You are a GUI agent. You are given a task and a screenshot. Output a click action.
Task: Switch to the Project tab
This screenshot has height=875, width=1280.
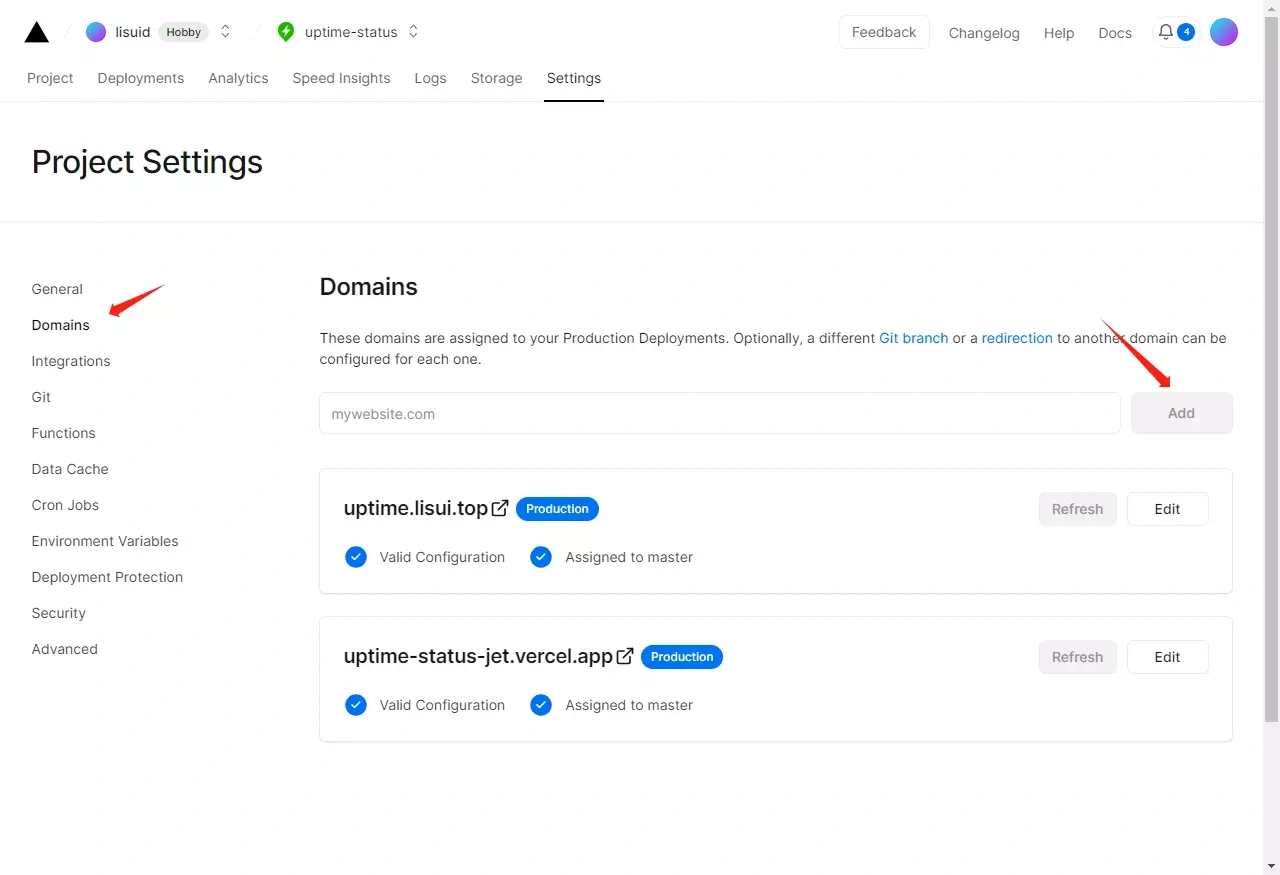50,78
